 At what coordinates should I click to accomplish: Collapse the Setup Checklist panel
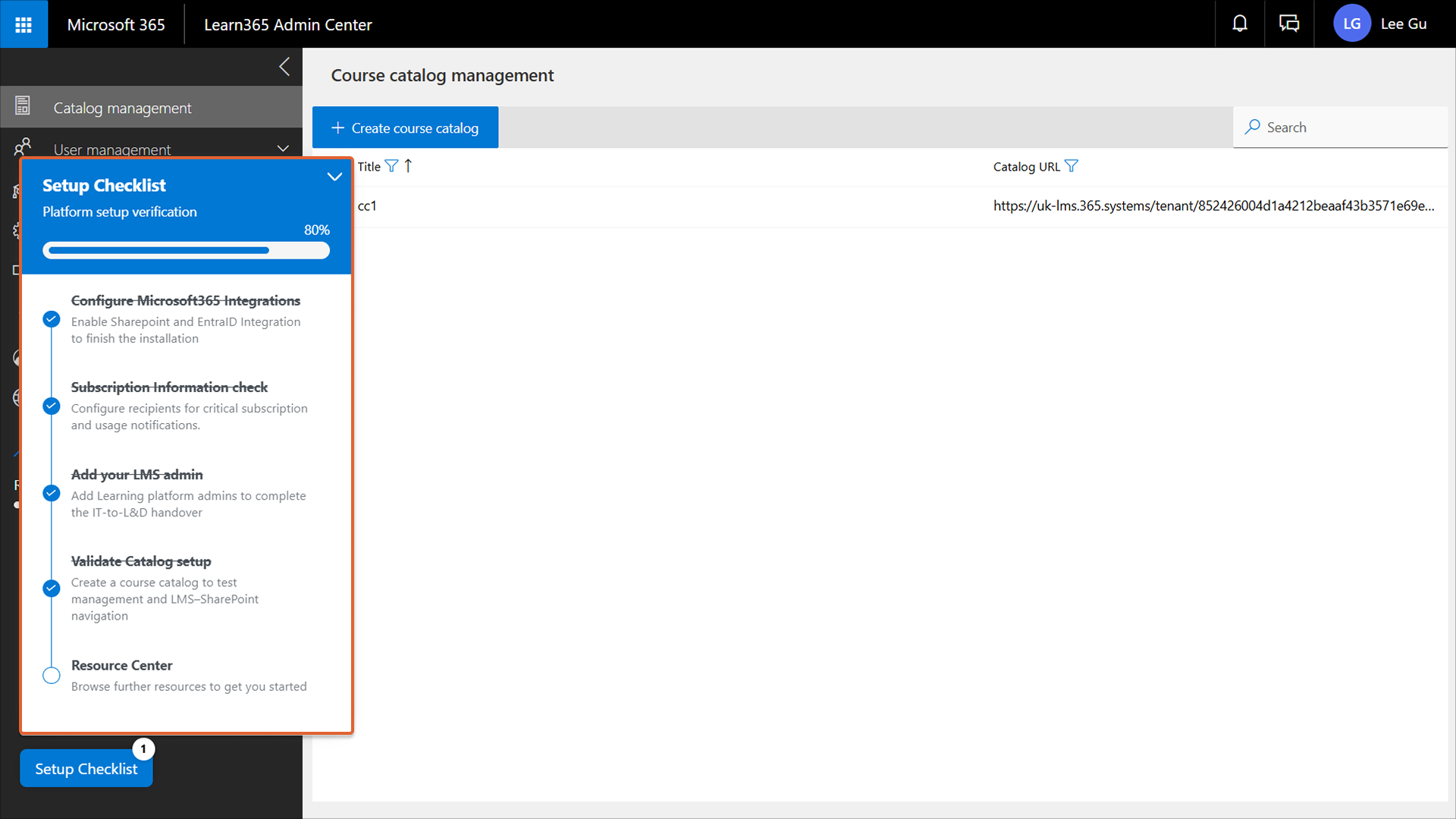click(334, 177)
